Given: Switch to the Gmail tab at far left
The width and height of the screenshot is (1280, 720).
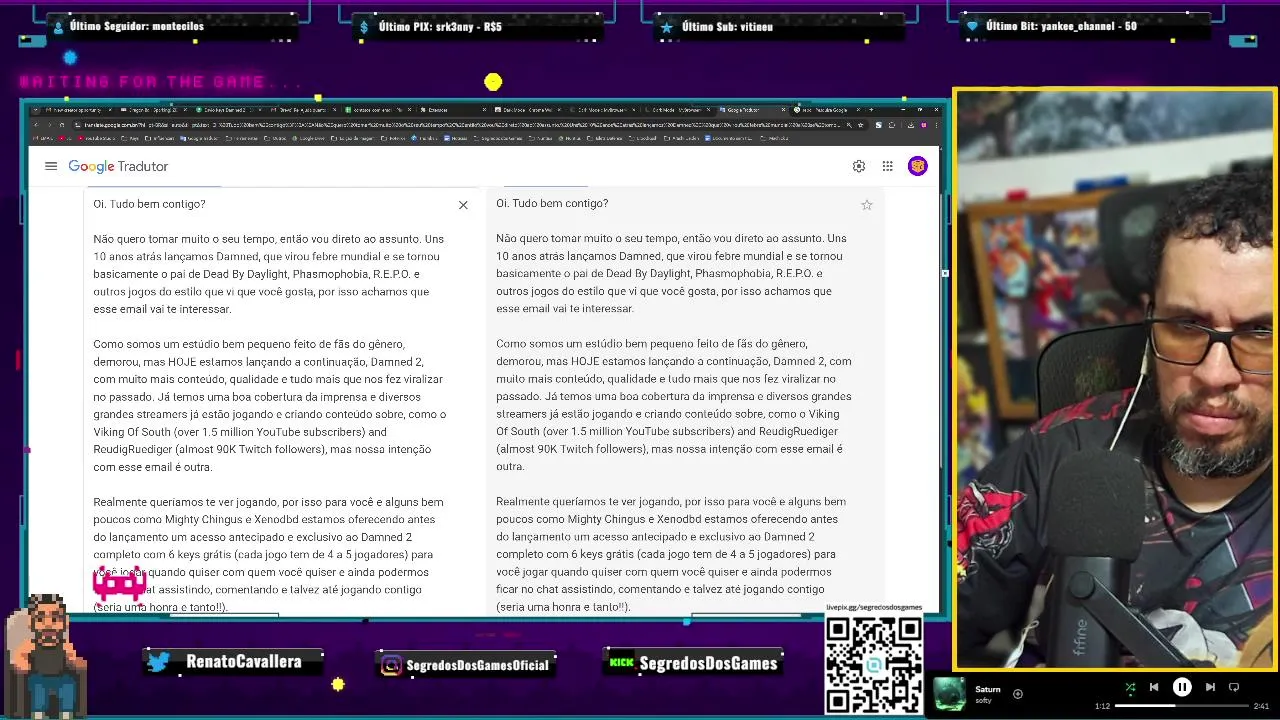Looking at the screenshot, I should pos(77,109).
